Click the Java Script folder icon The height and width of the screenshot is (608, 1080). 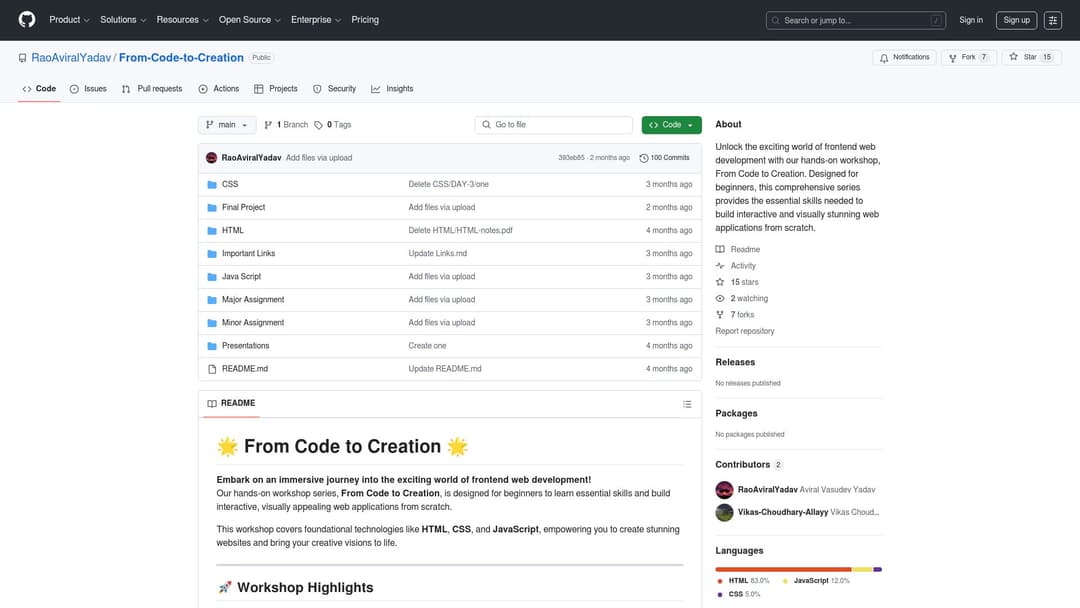click(x=212, y=277)
